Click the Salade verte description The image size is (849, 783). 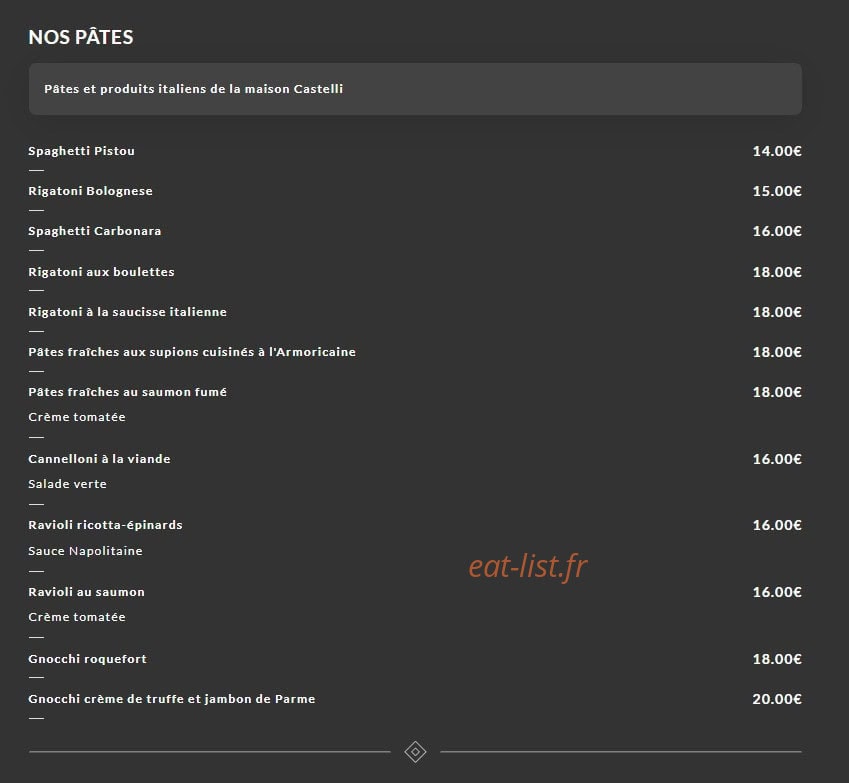pyautogui.click(x=67, y=484)
